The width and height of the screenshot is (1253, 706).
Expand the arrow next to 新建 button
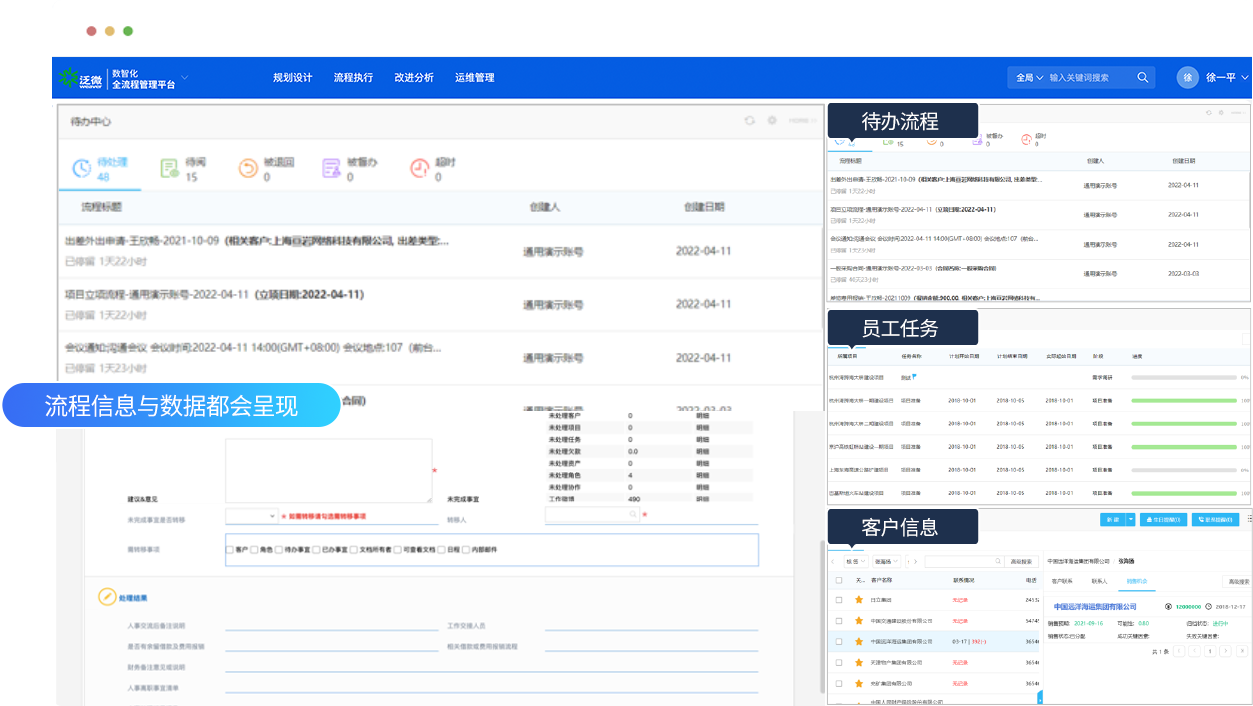1130,520
